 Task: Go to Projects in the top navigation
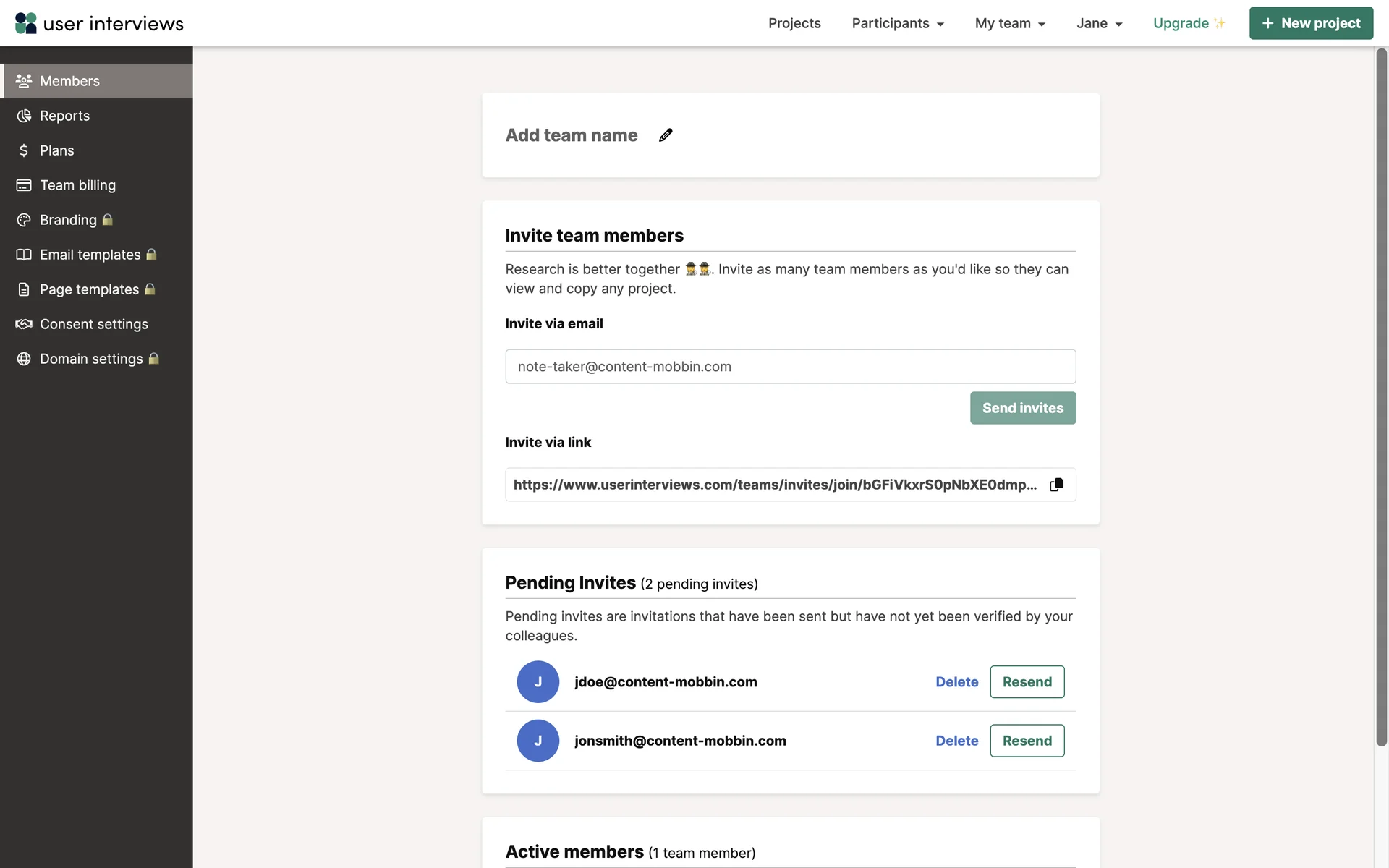(794, 23)
